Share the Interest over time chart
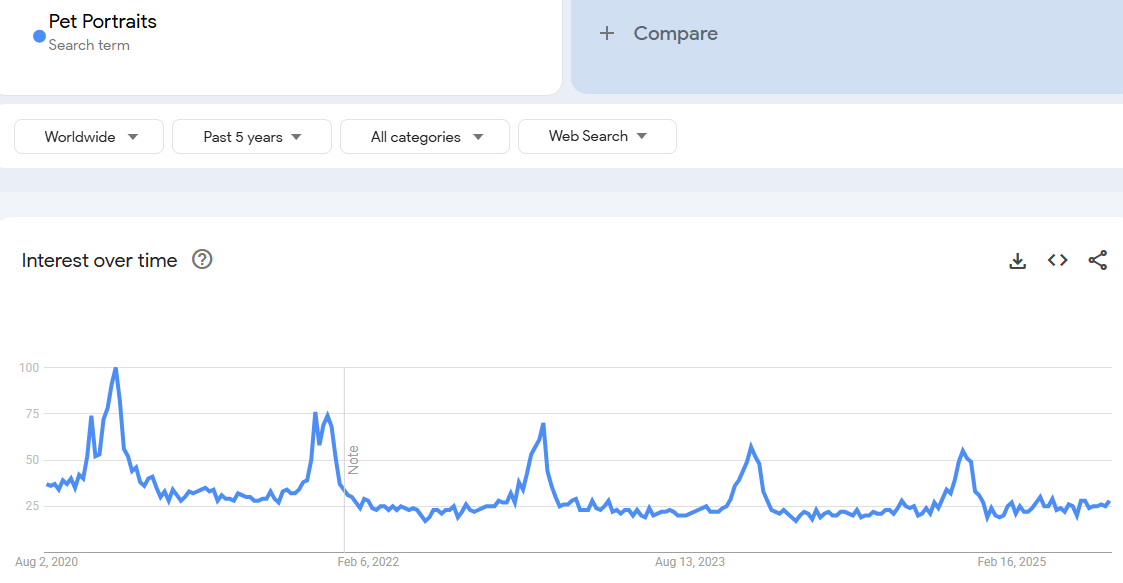This screenshot has width=1123, height=583. pos(1097,261)
